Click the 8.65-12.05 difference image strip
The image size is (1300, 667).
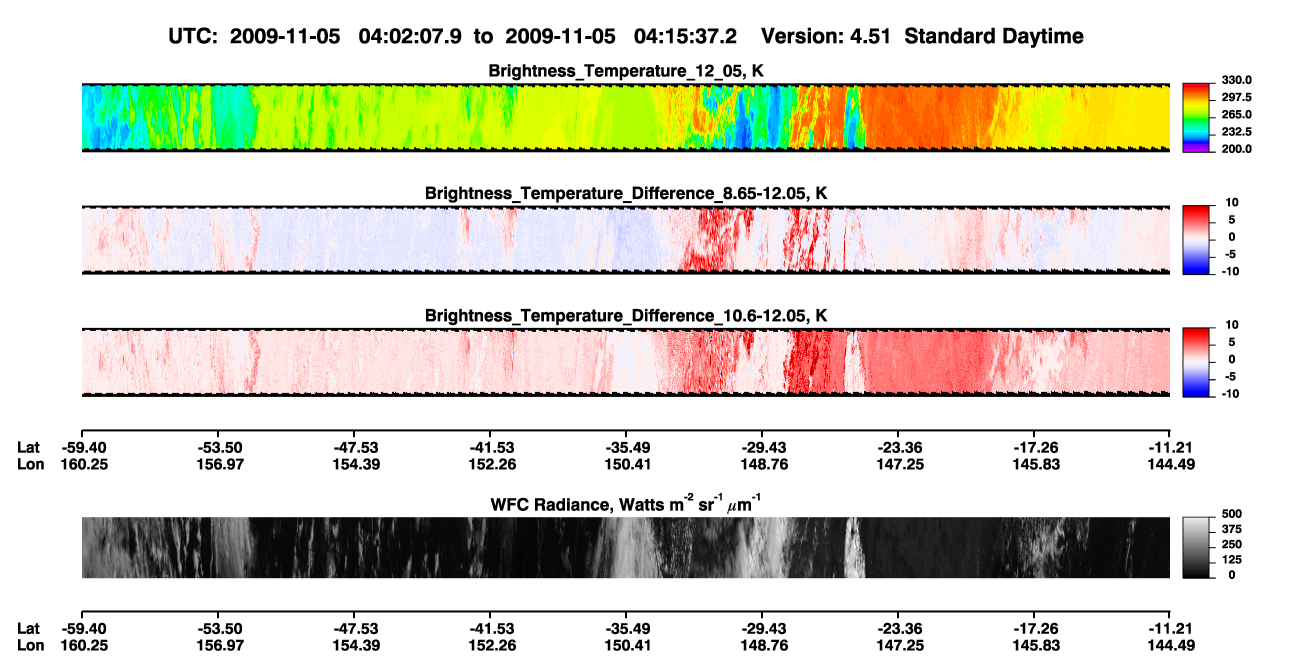(x=626, y=239)
